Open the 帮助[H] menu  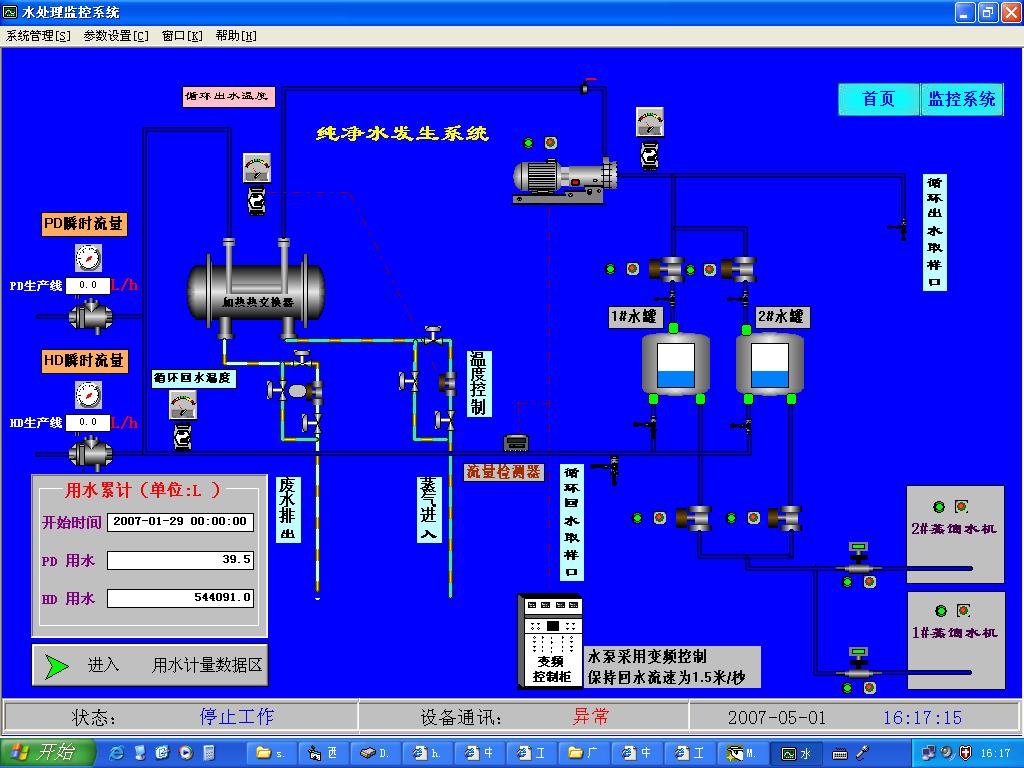(236, 36)
